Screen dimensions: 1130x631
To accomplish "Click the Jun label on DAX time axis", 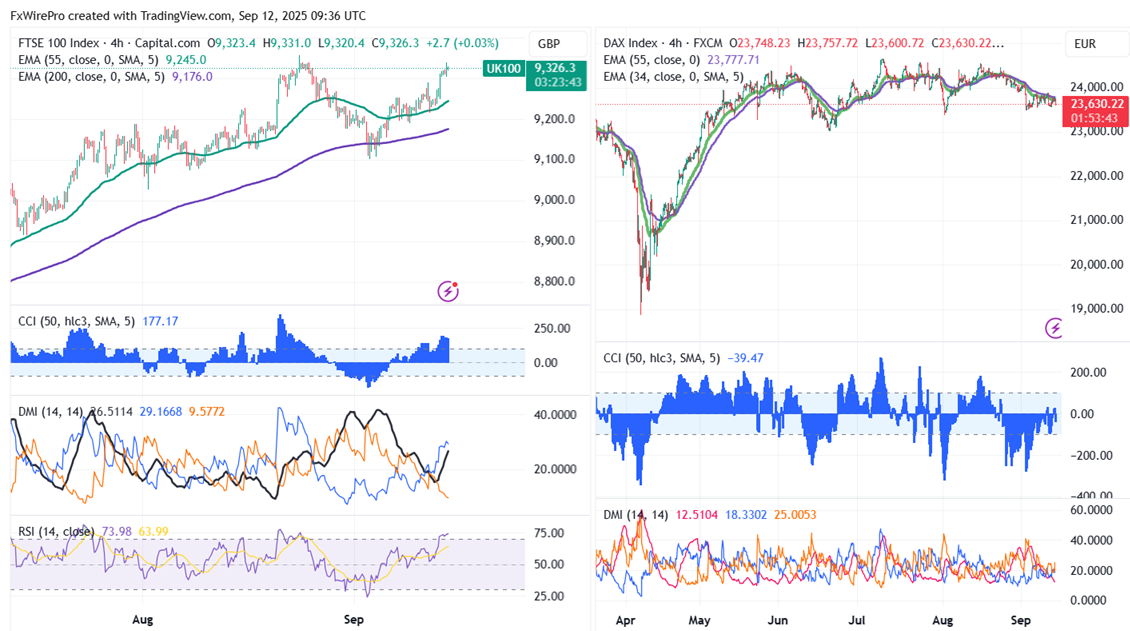I will point(778,620).
